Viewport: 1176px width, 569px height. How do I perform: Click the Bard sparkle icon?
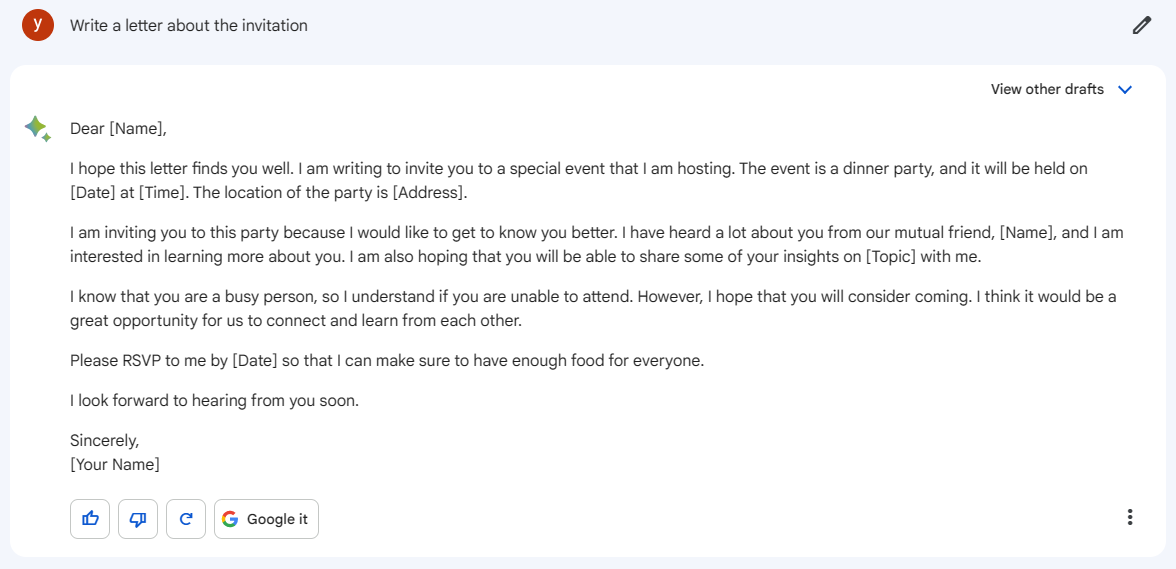click(38, 129)
